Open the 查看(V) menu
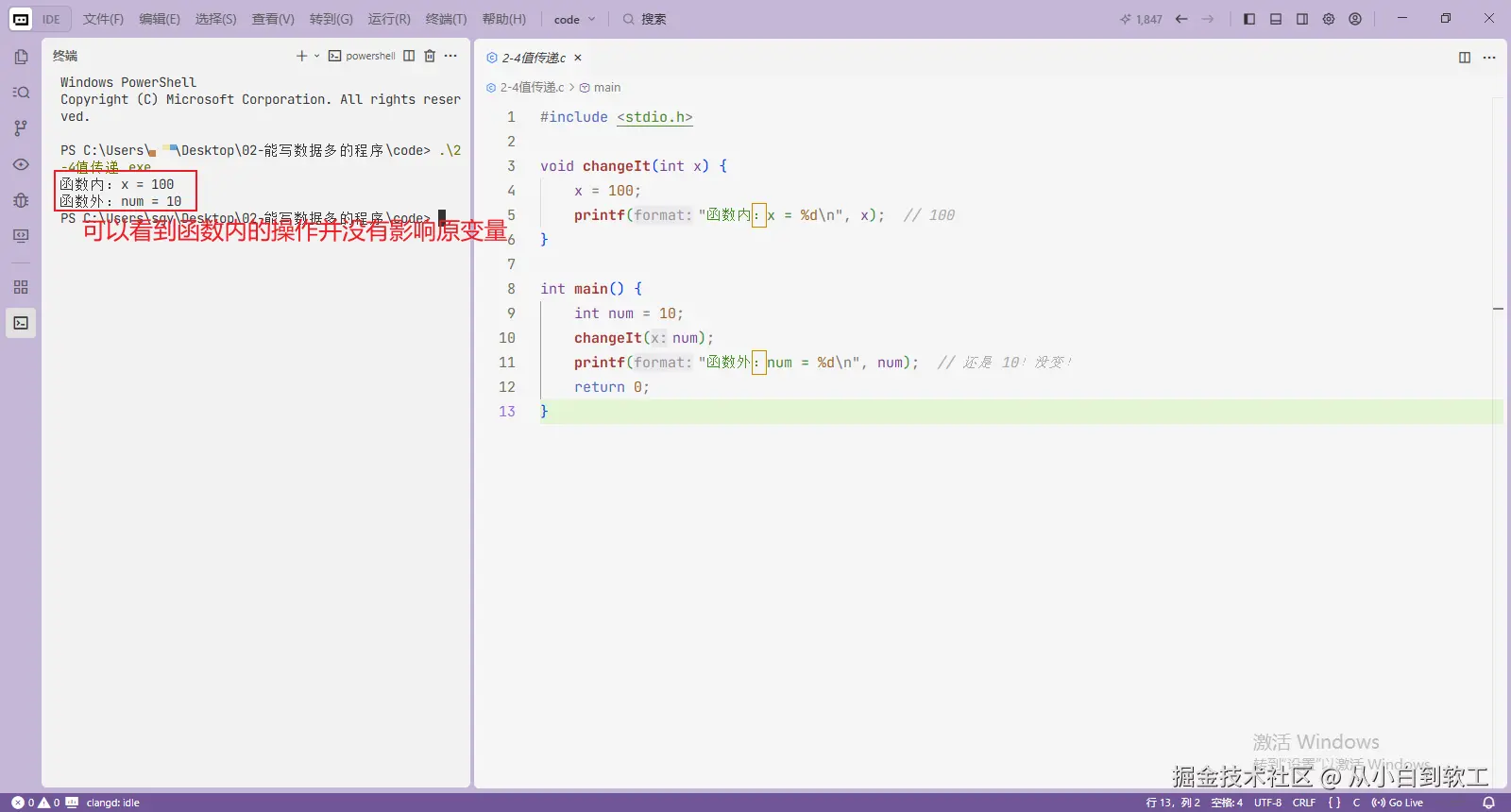The image size is (1511, 812). tap(273, 19)
